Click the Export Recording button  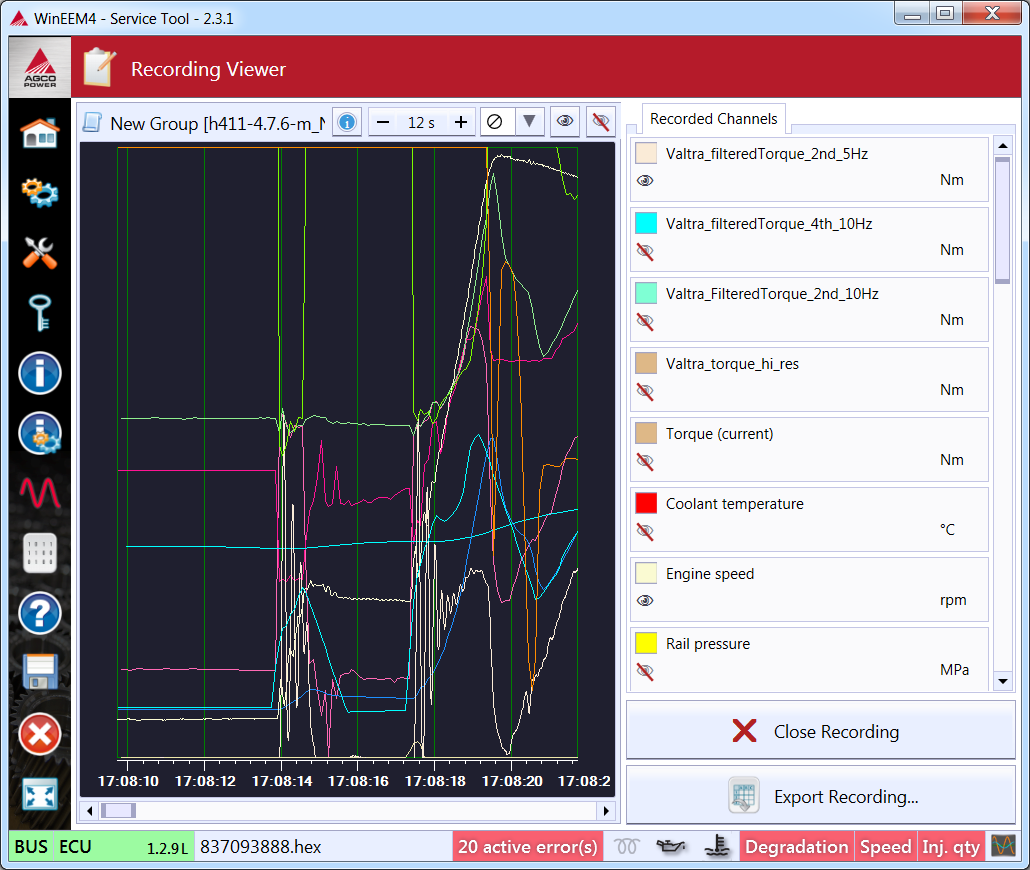click(x=820, y=797)
